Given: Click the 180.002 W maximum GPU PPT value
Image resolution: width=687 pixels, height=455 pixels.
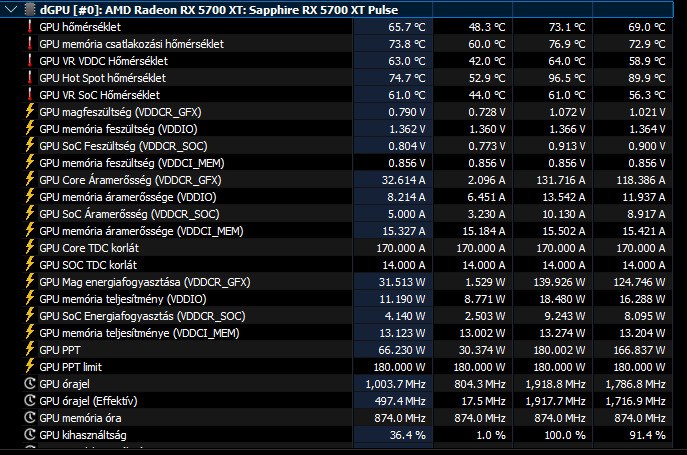Looking at the screenshot, I should coord(559,350).
